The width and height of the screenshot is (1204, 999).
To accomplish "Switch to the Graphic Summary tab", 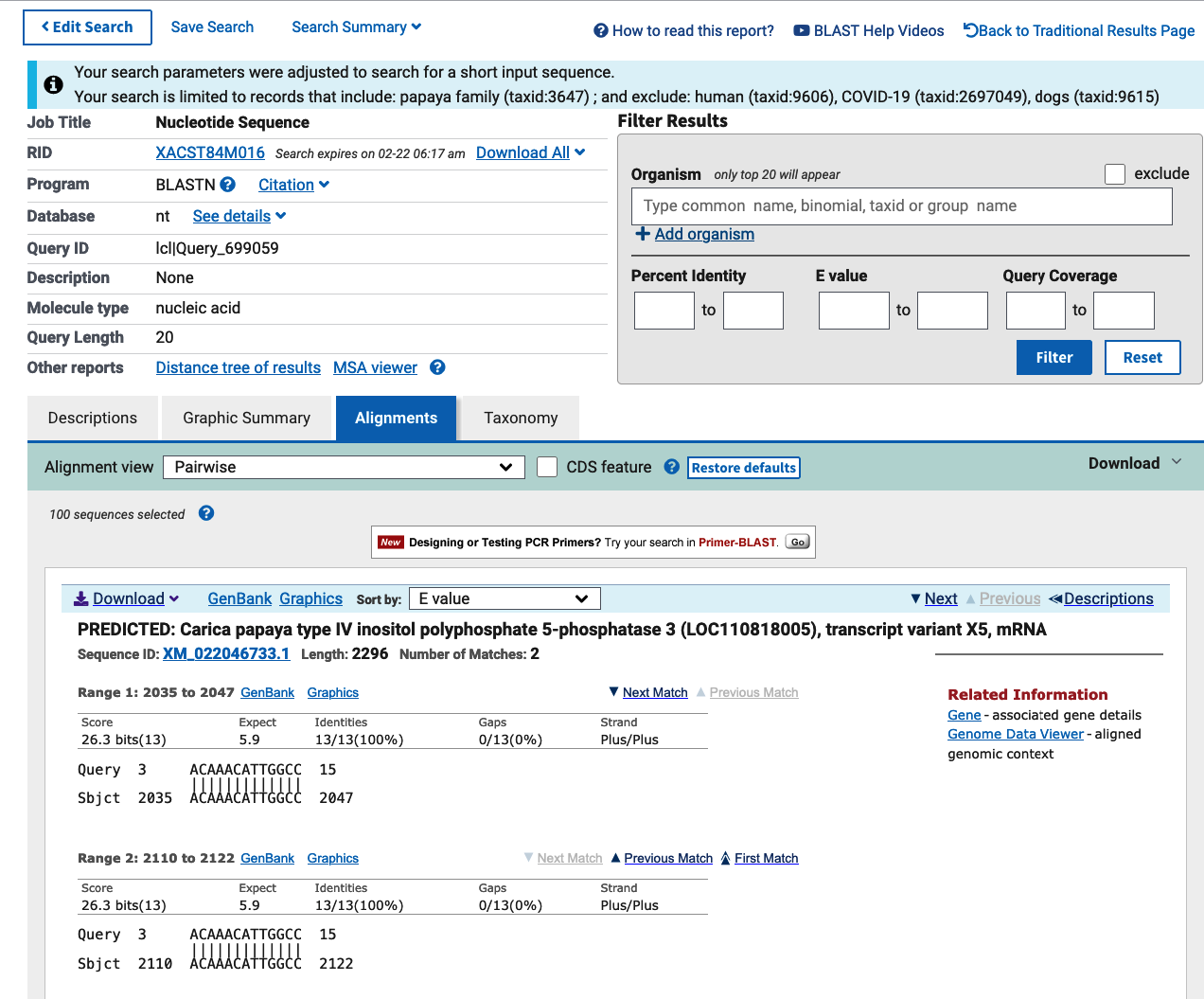I will tap(247, 419).
